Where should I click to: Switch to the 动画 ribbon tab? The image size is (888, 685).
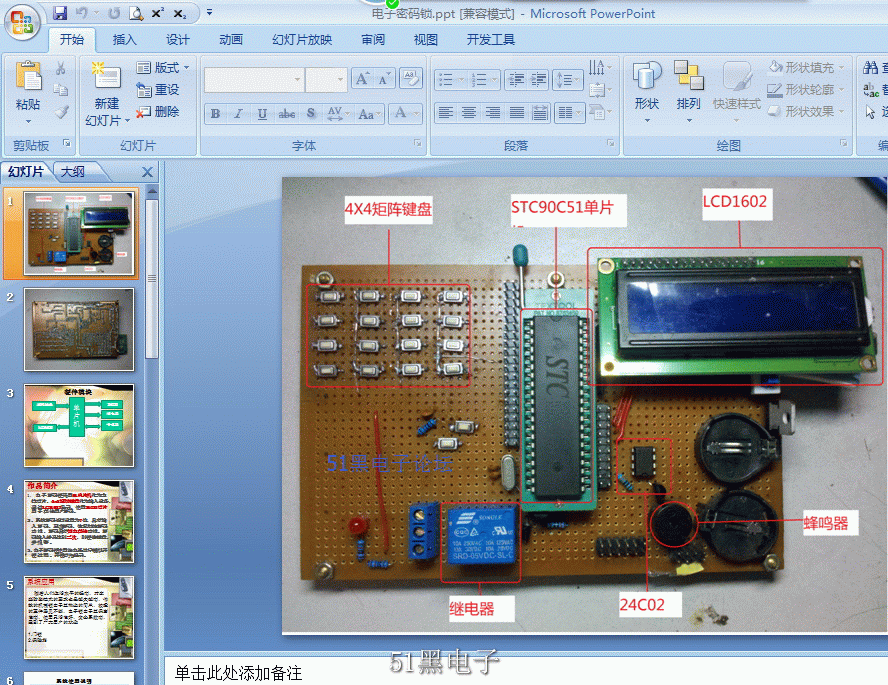(230, 40)
